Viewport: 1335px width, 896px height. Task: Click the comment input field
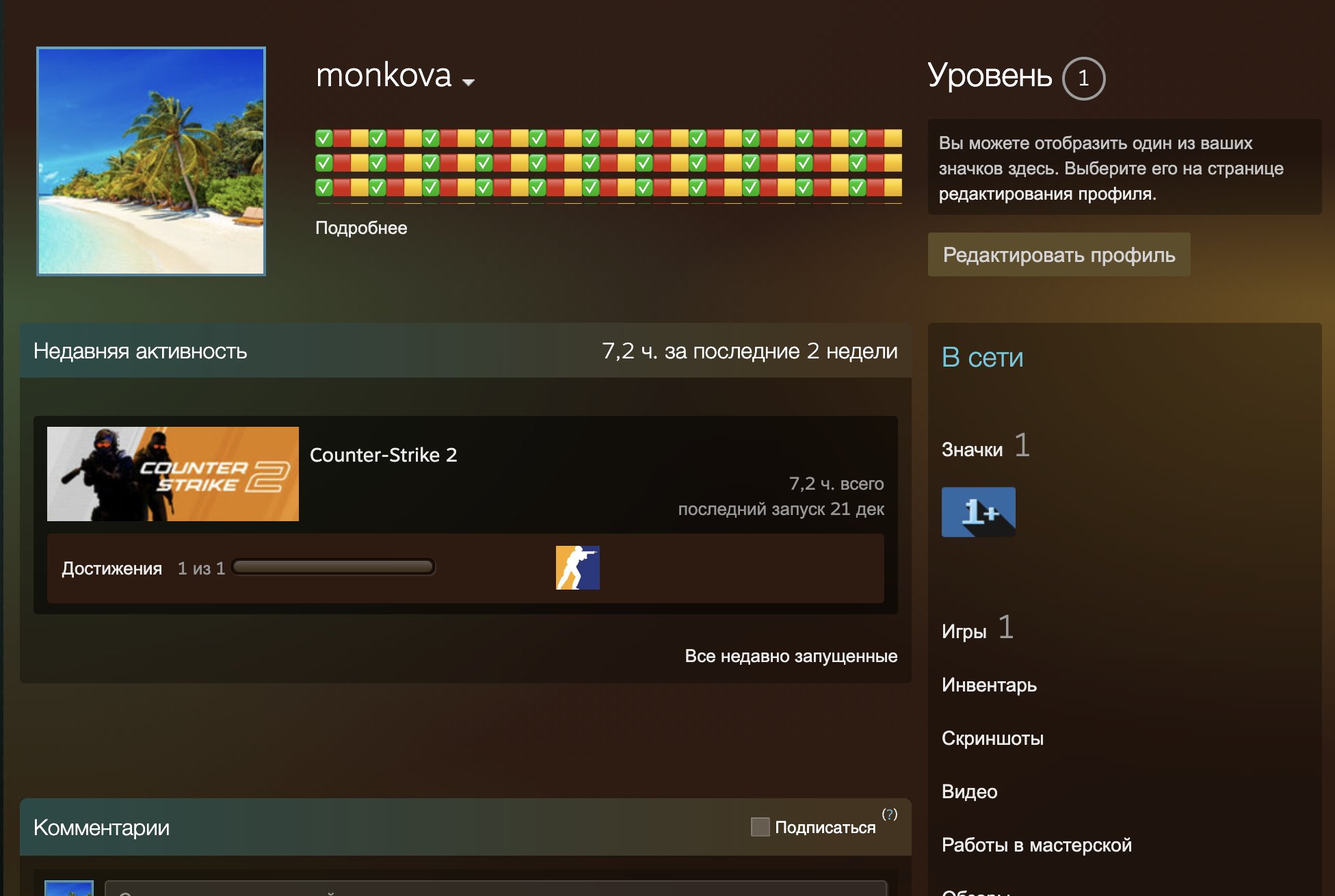495,888
